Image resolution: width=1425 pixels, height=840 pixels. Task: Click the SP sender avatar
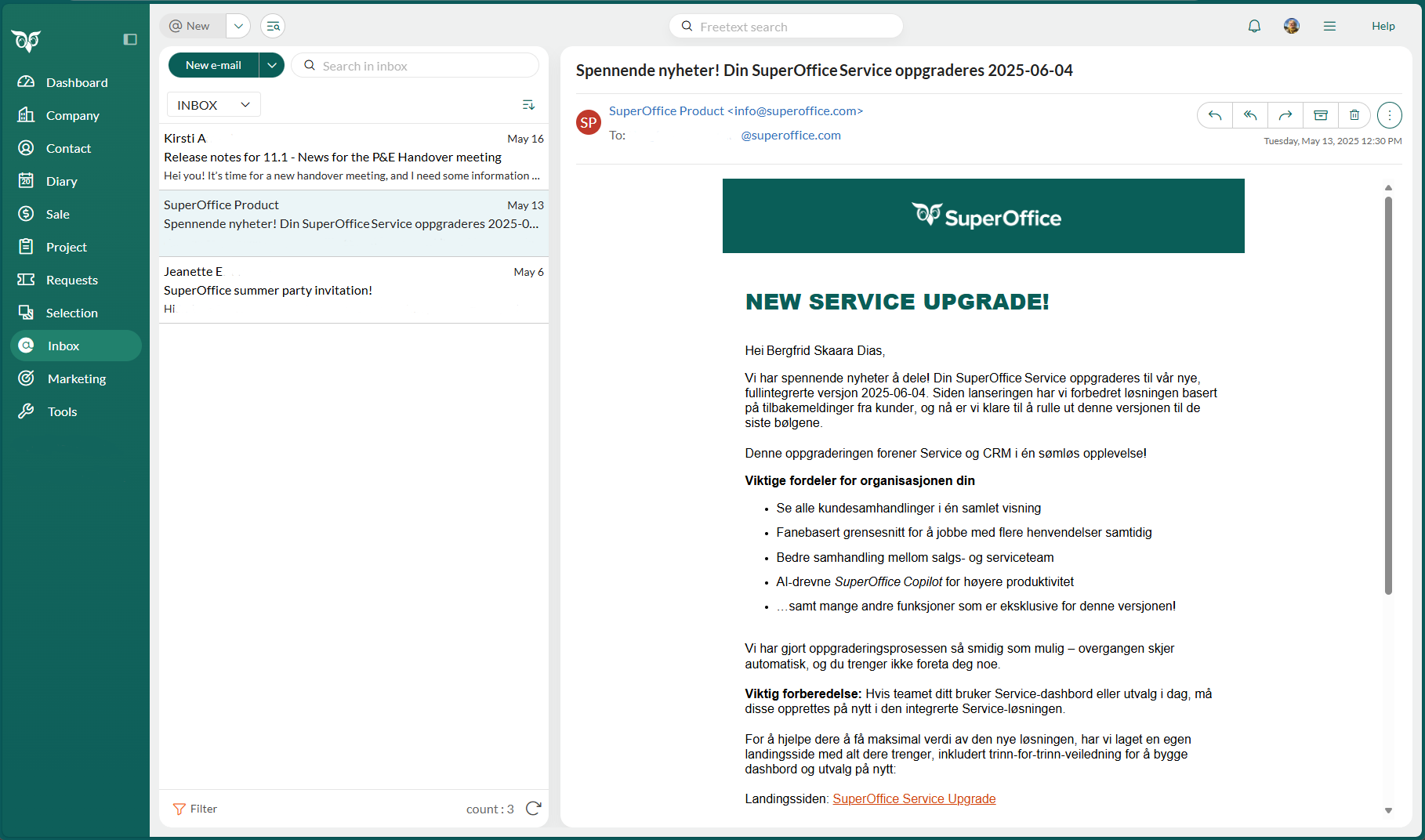point(589,122)
